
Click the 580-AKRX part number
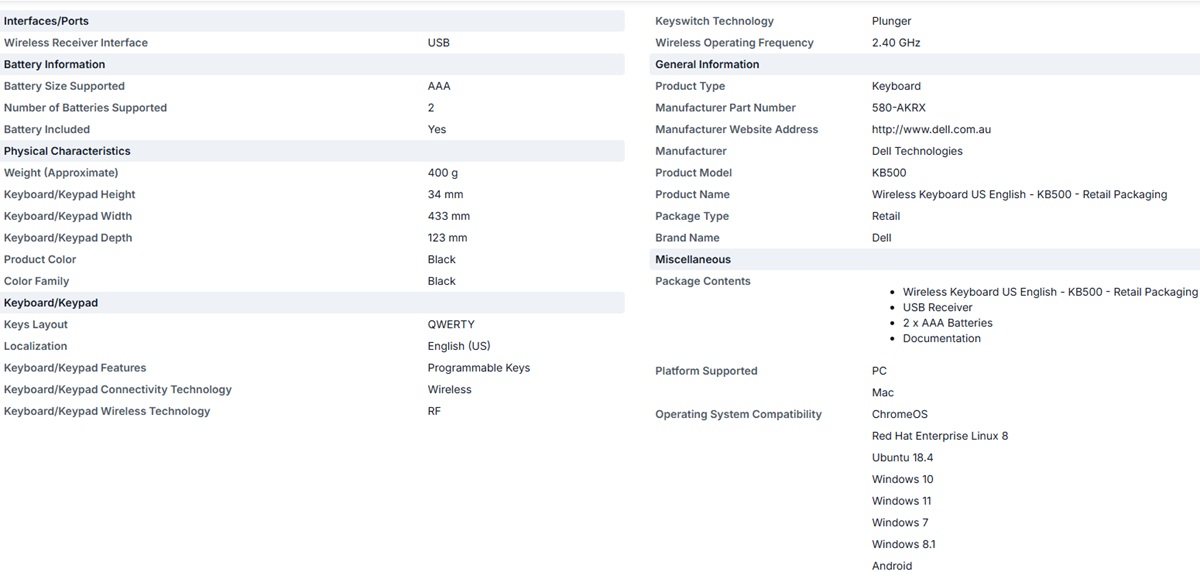click(x=899, y=108)
